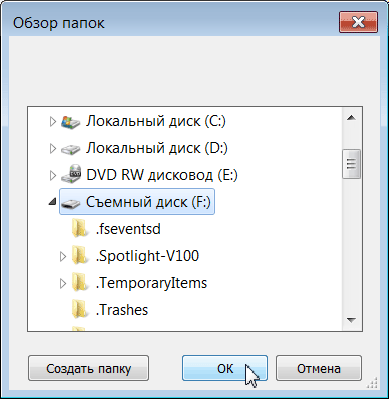
Task: Click the Создать папку button
Action: [88, 368]
